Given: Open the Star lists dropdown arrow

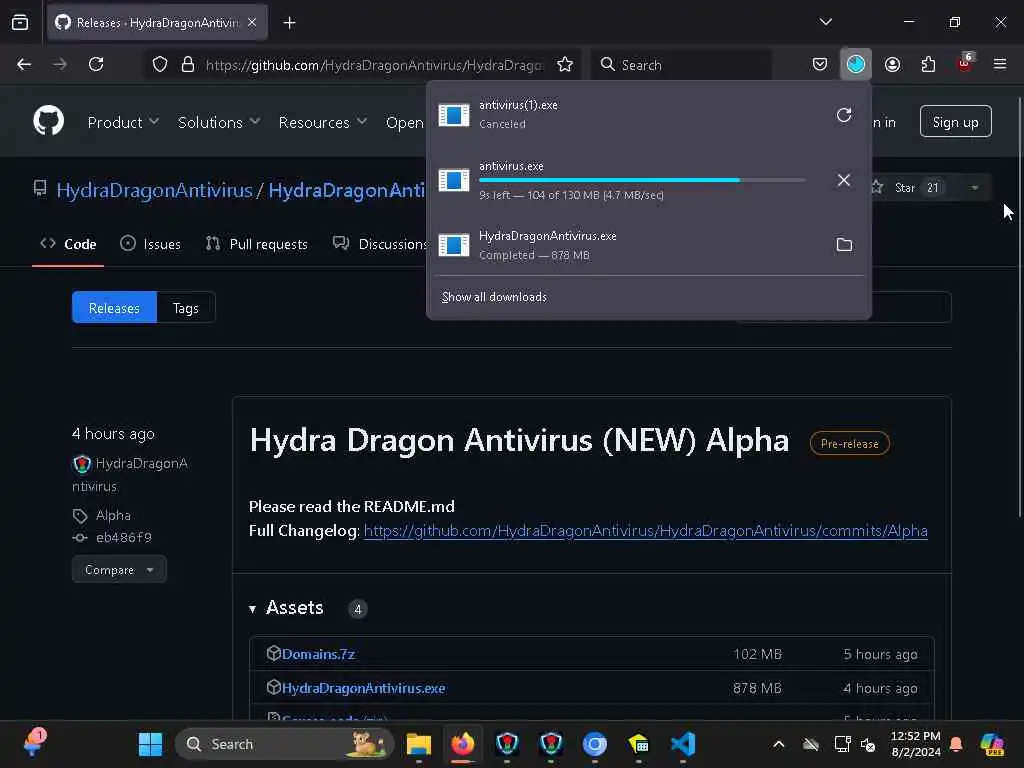Looking at the screenshot, I should tap(974, 188).
